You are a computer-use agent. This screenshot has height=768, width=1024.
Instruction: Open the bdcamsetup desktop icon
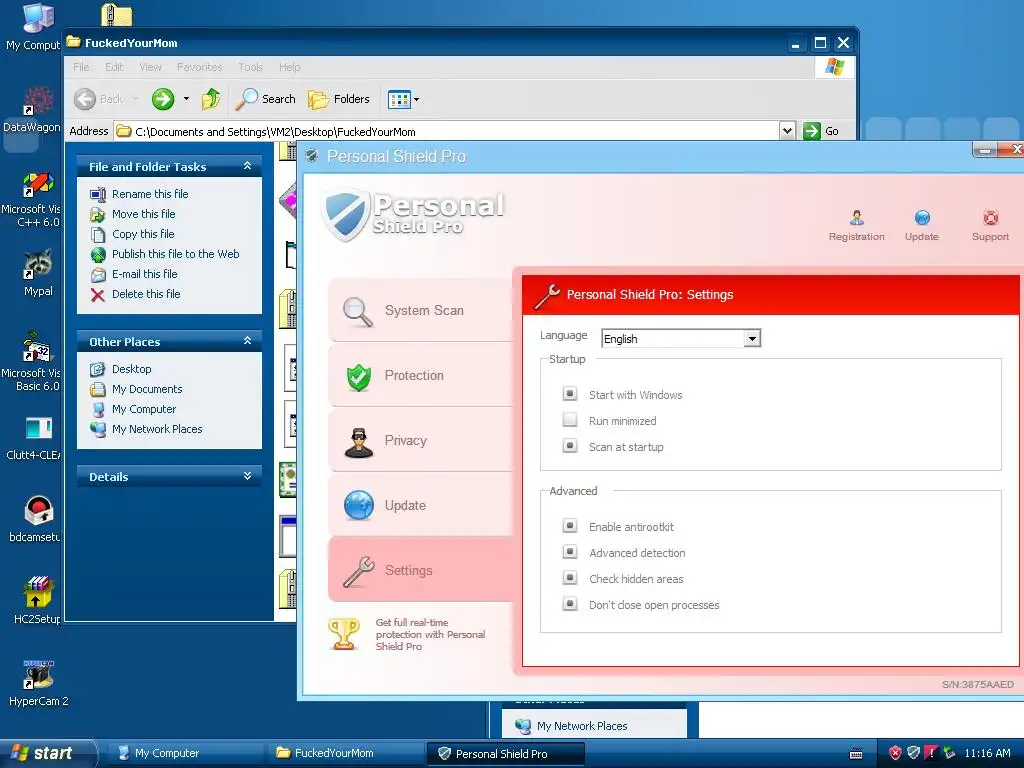(x=36, y=519)
